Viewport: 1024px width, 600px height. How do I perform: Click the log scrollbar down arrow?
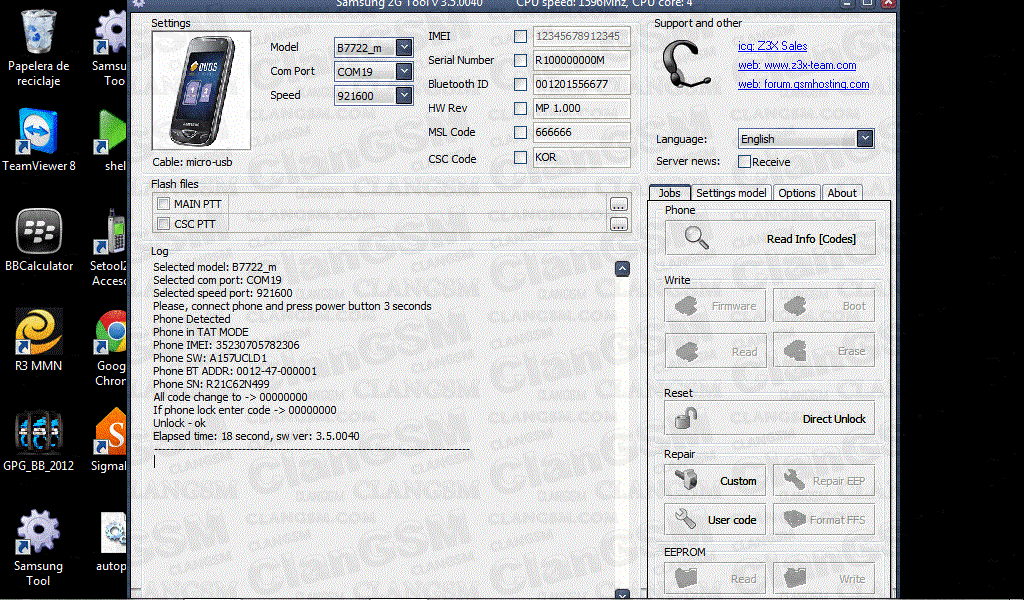click(622, 594)
